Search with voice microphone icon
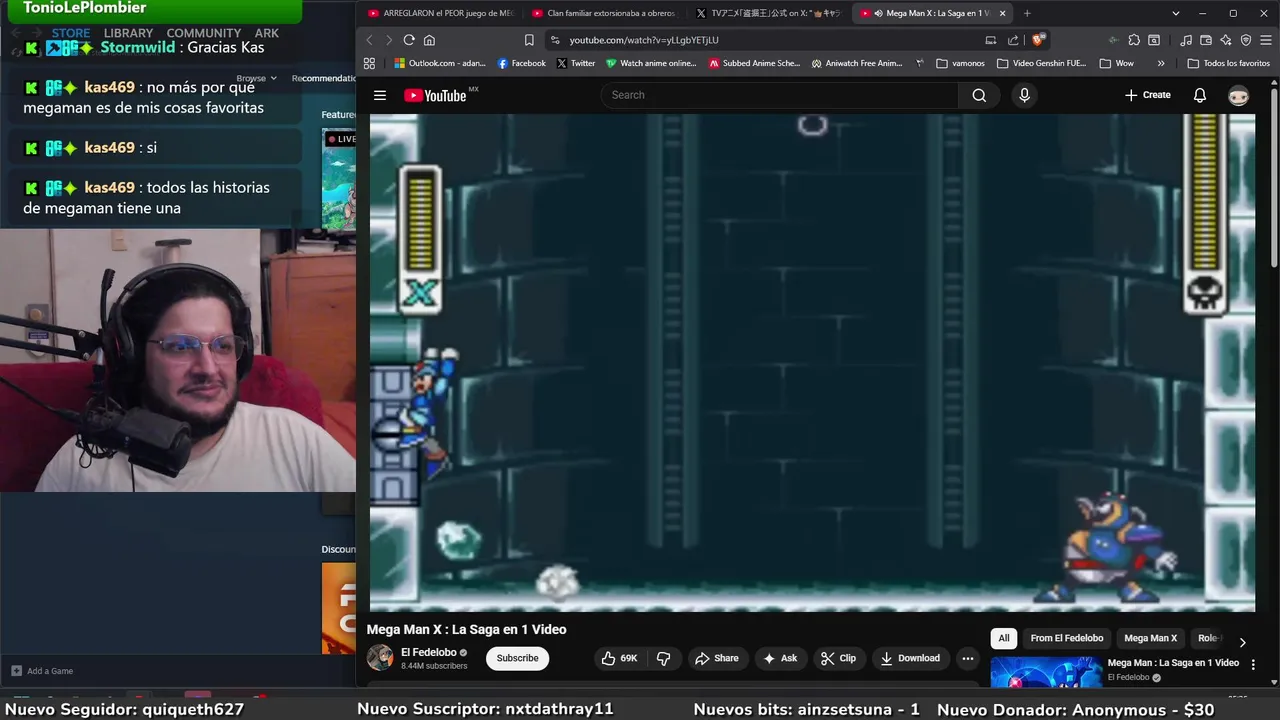The width and height of the screenshot is (1280, 720). (x=1023, y=95)
